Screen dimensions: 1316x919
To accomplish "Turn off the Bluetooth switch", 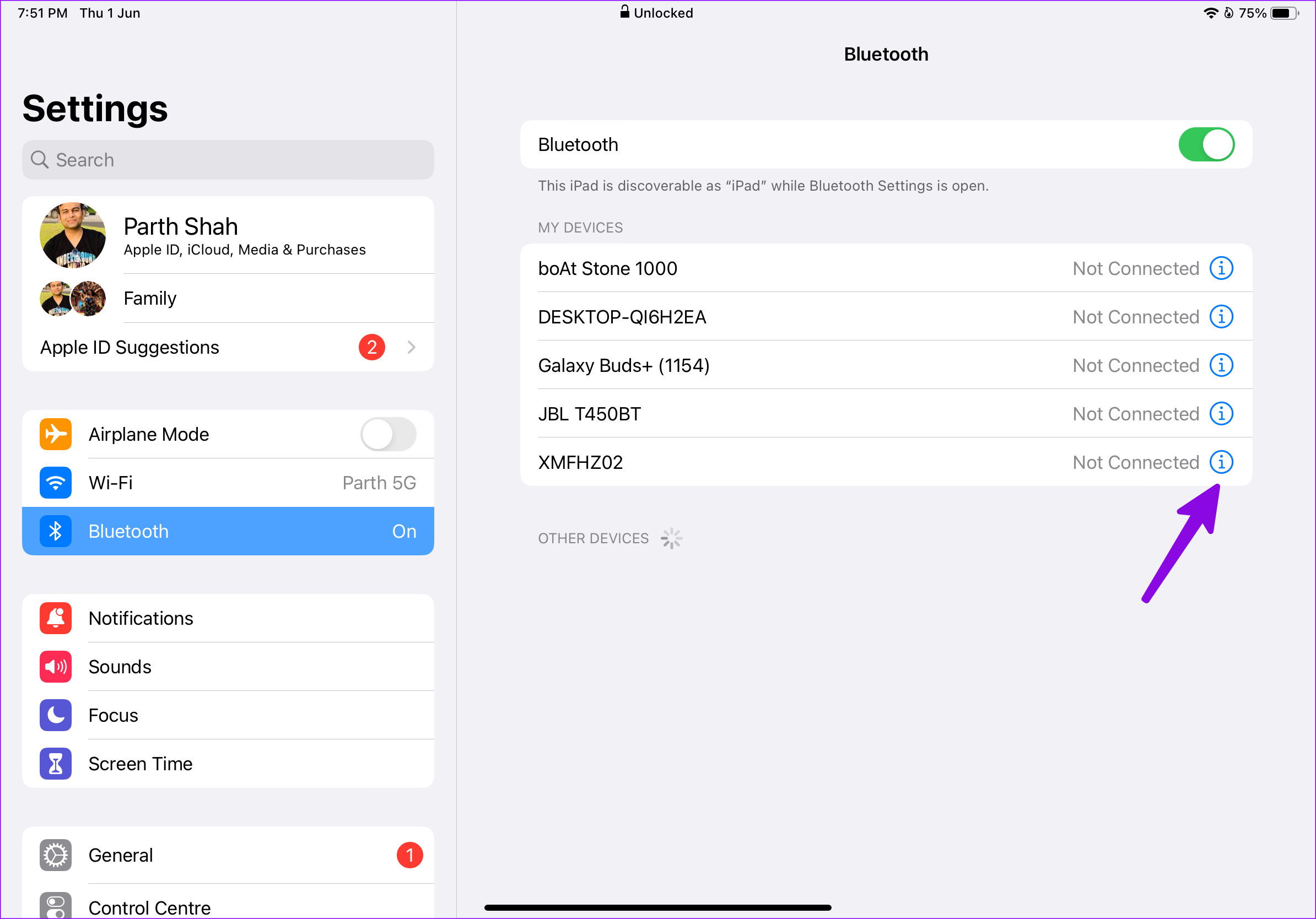I will [1206, 144].
